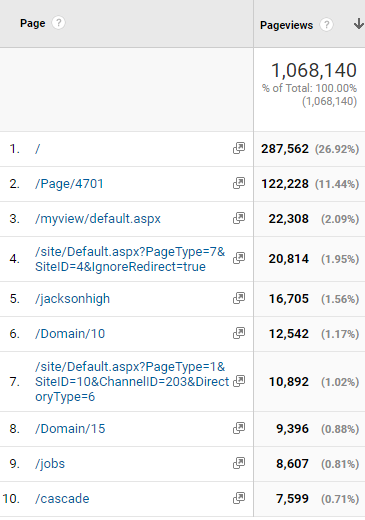This screenshot has width=365, height=520.
Task: Open help tooltip icon beside Page header
Action: click(58, 23)
